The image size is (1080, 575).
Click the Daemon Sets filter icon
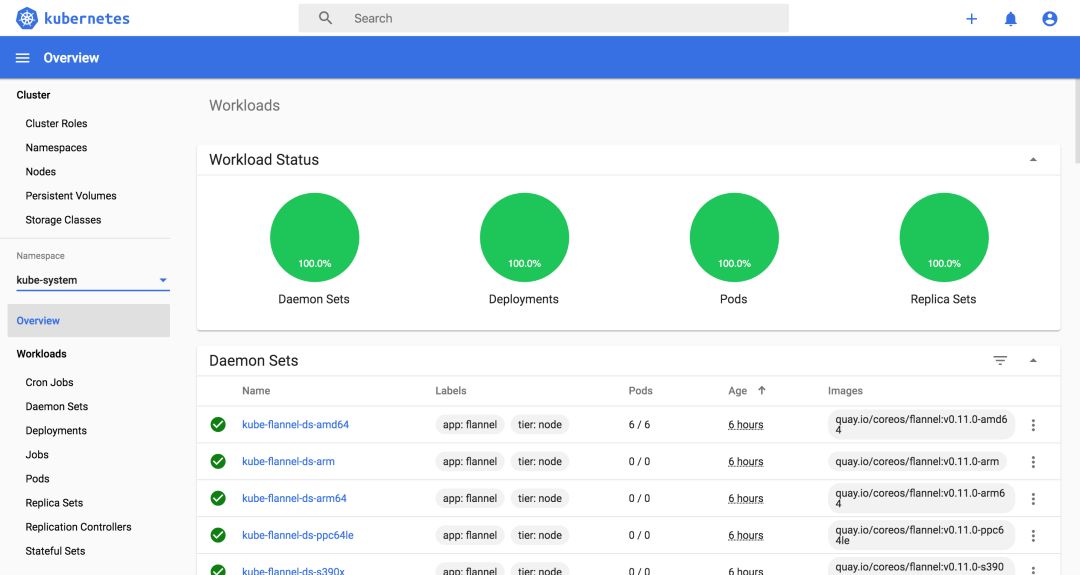tap(1000, 360)
